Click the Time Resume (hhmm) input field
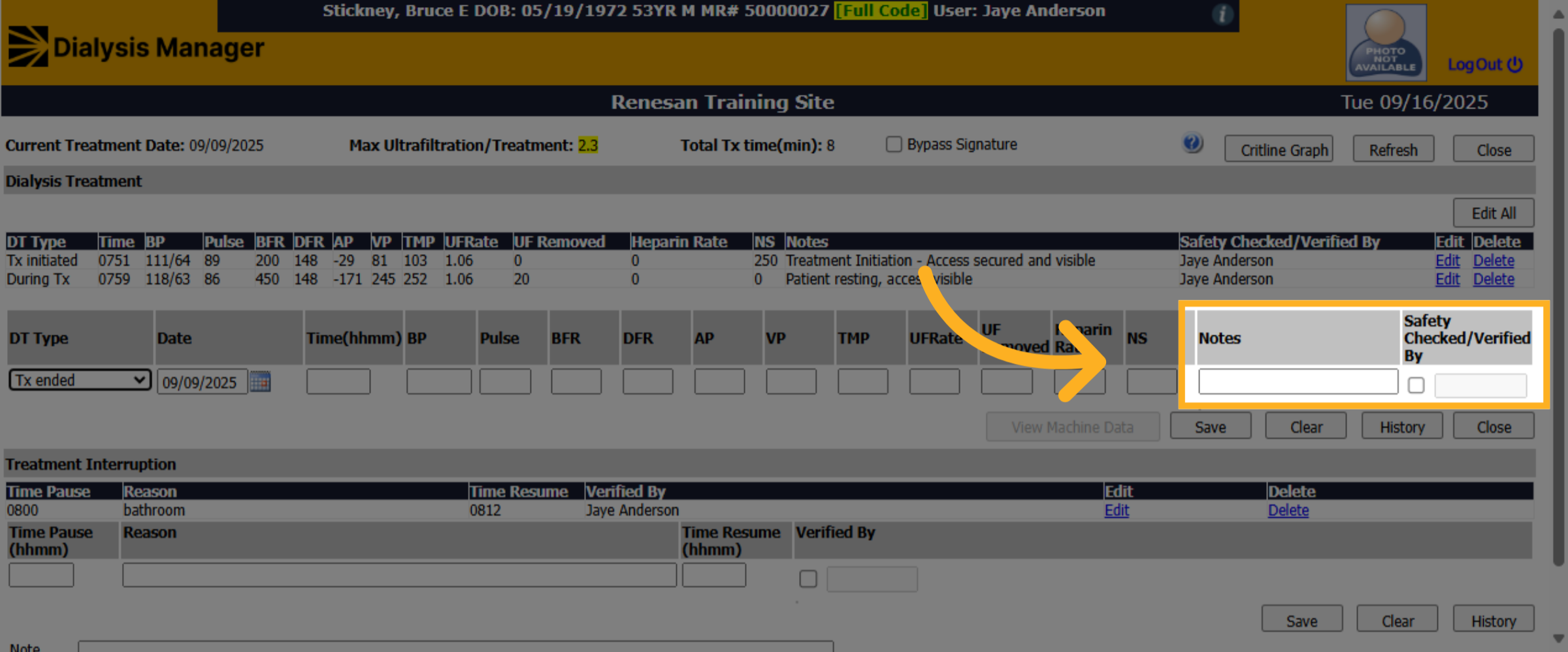The width and height of the screenshot is (1568, 652). pos(714,575)
